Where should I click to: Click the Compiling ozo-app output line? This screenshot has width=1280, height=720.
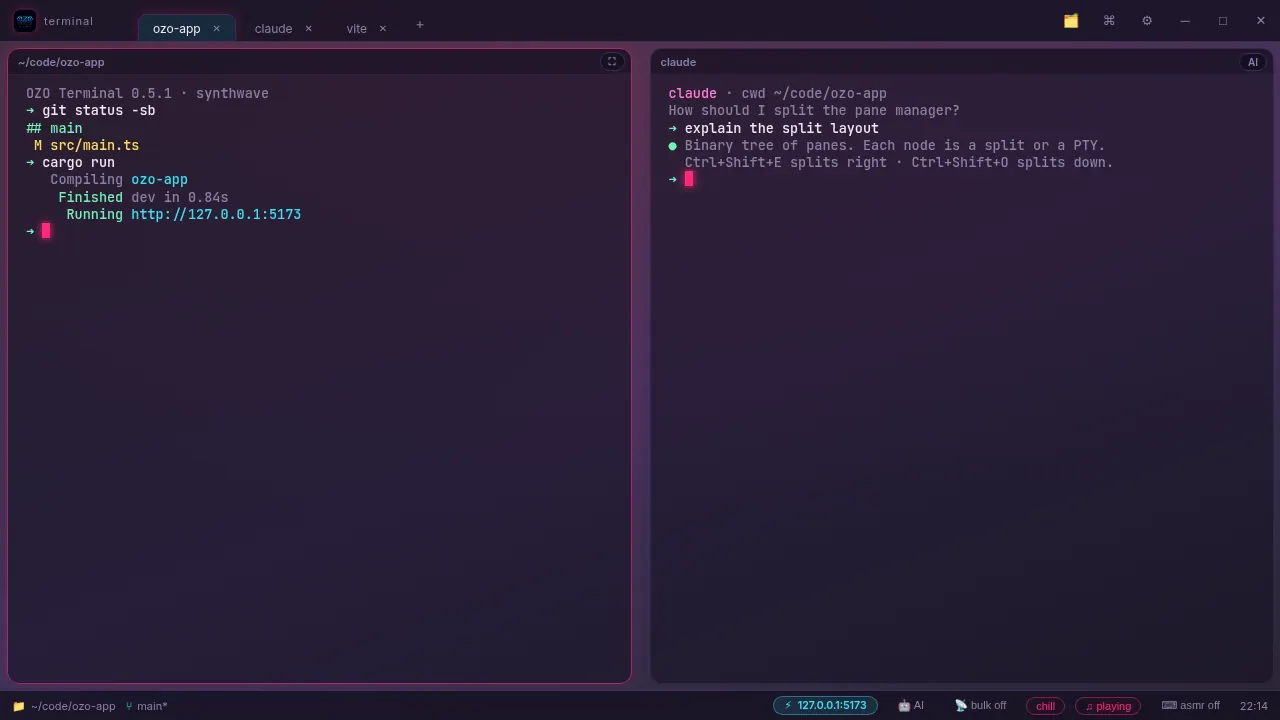point(119,179)
